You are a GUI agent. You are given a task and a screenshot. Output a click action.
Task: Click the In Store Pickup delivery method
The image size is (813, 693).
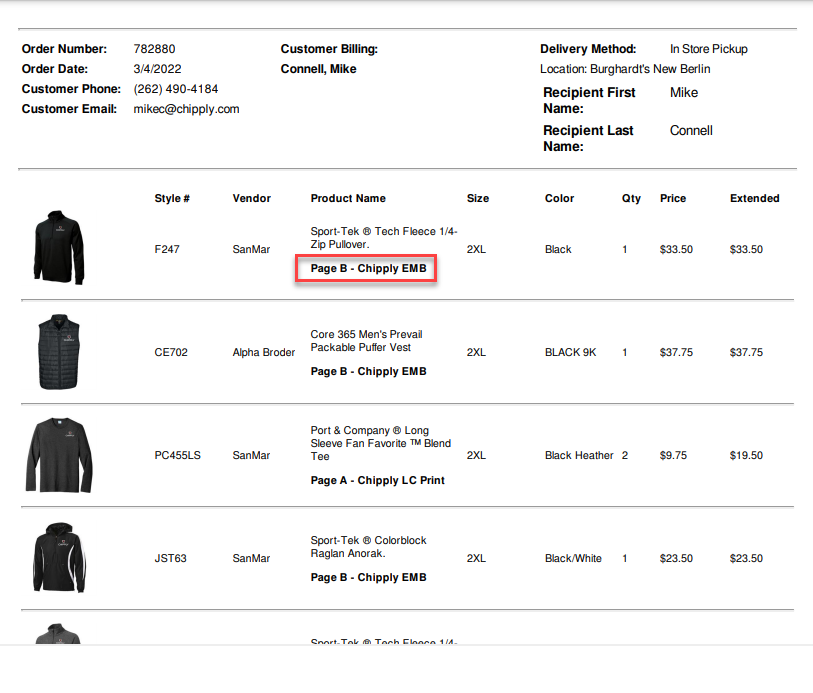click(x=708, y=48)
